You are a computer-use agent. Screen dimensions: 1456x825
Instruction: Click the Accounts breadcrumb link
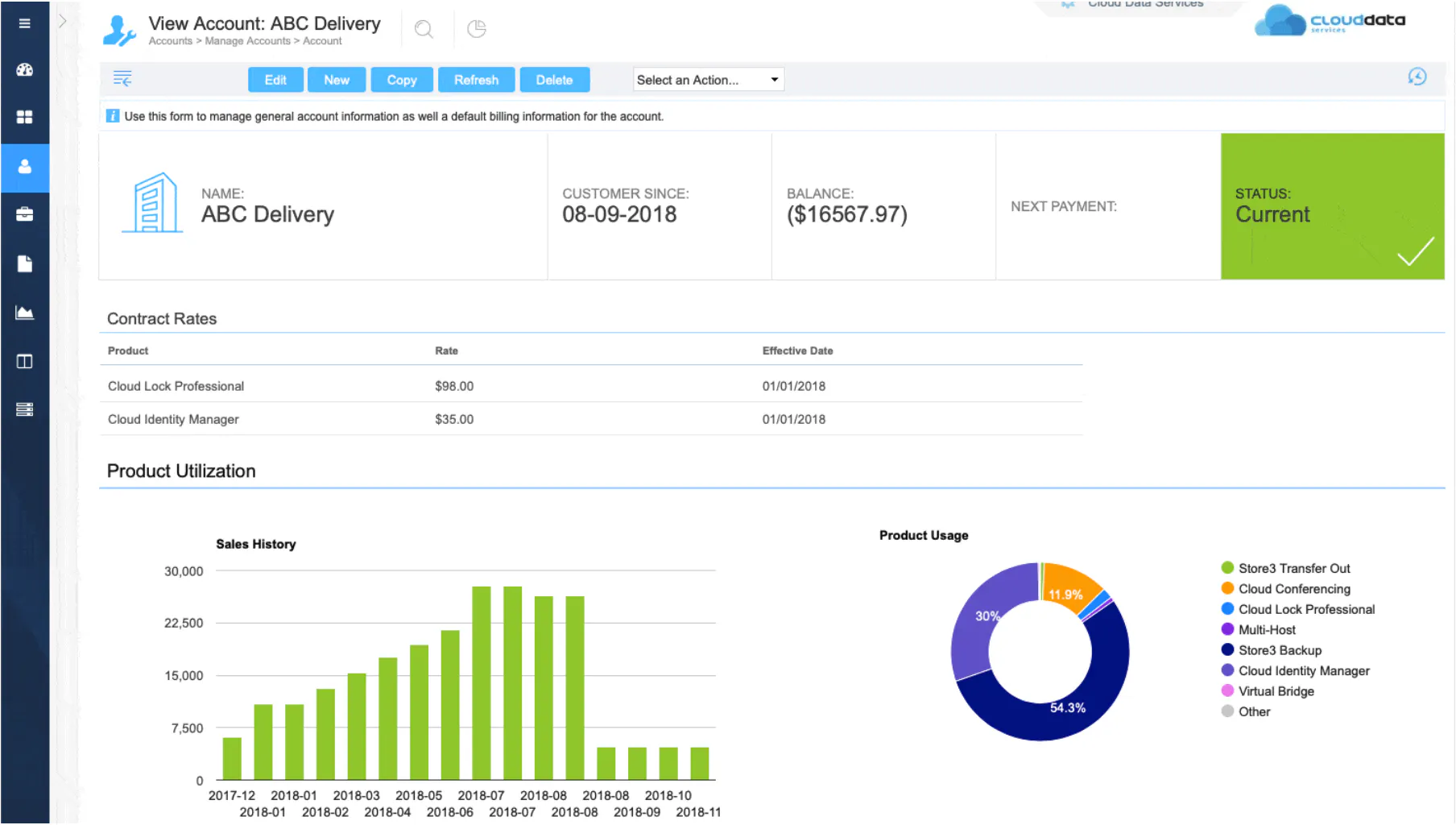(x=170, y=41)
